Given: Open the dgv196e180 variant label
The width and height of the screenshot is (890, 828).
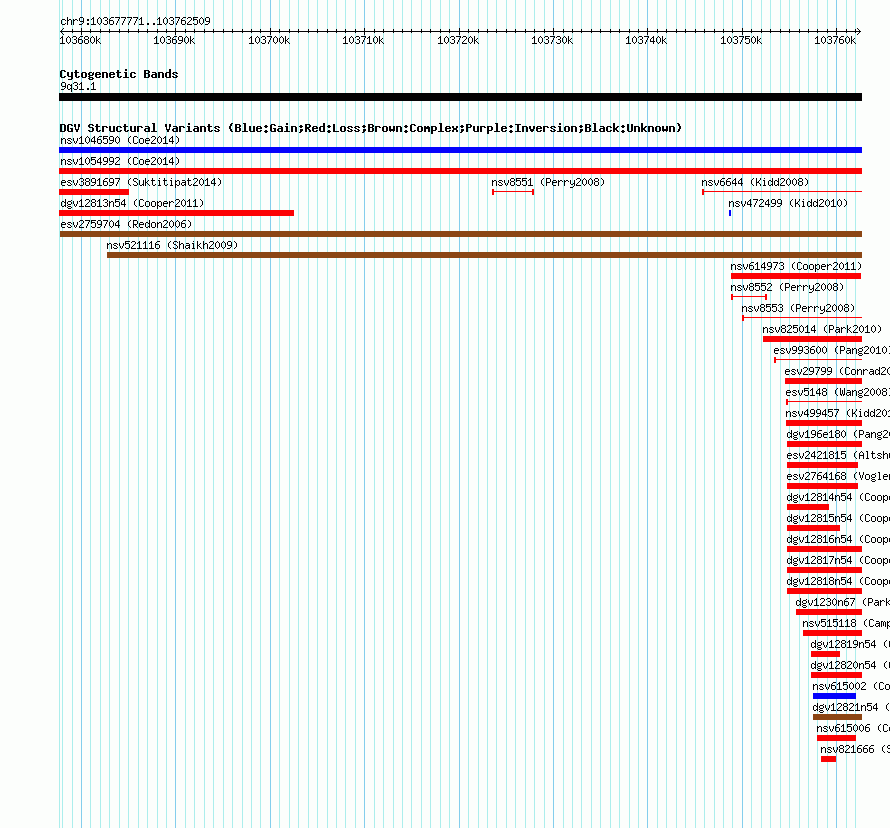Looking at the screenshot, I should click(x=838, y=434).
